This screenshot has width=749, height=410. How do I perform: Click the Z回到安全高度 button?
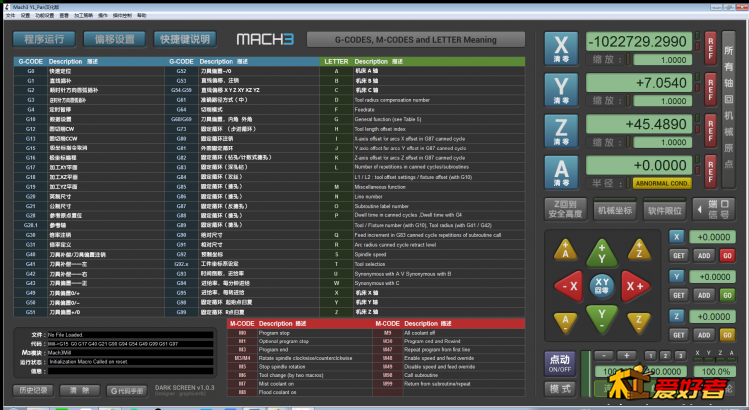pyautogui.click(x=565, y=209)
